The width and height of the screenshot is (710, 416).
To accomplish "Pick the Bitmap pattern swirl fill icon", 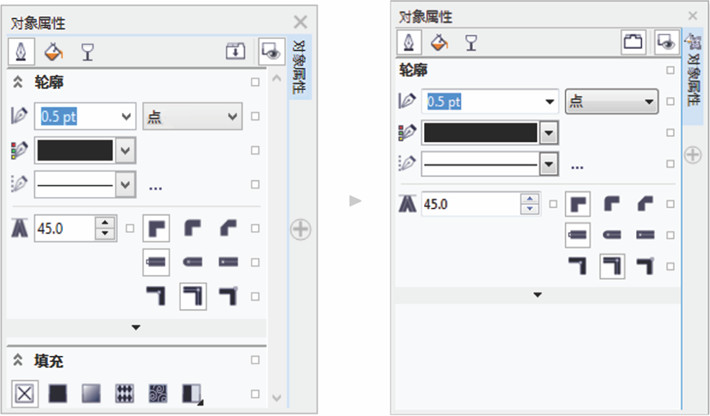I will [x=158, y=393].
